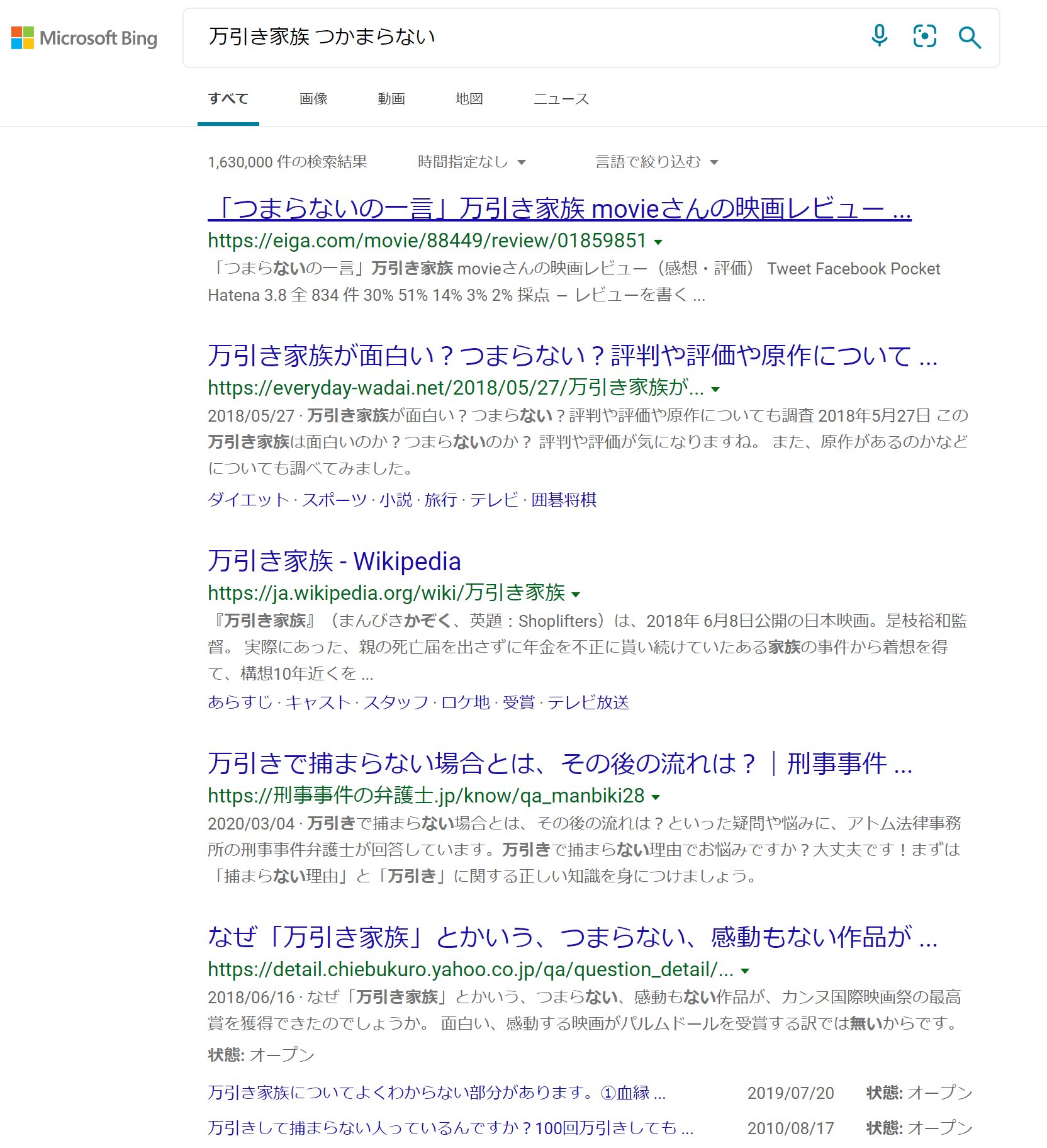Open the スポーツ sitelink
This screenshot has height=1148, width=1047.
tap(335, 500)
